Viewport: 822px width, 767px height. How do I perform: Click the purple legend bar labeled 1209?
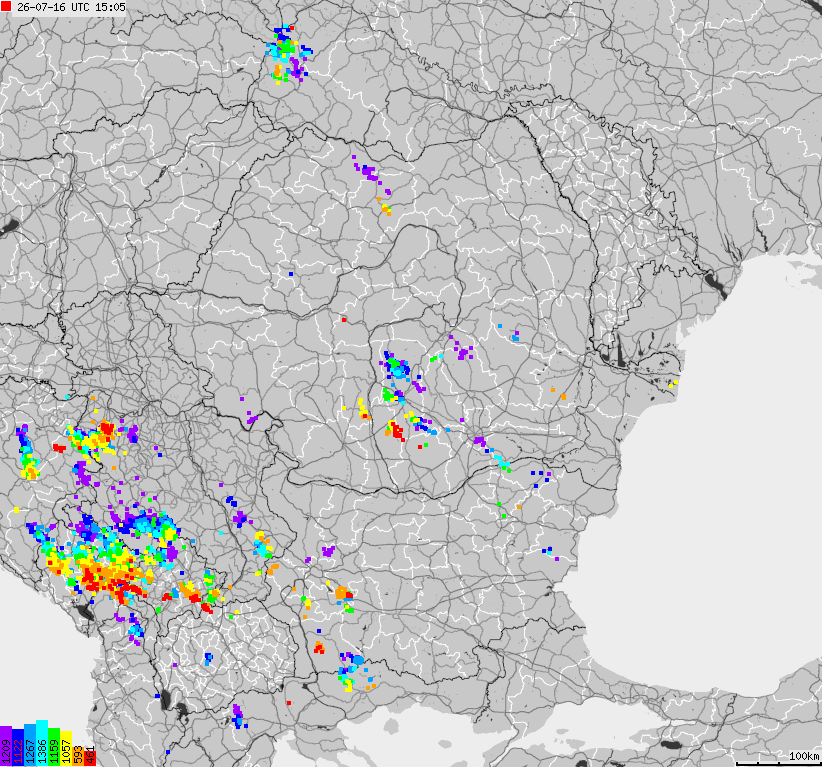point(6,746)
